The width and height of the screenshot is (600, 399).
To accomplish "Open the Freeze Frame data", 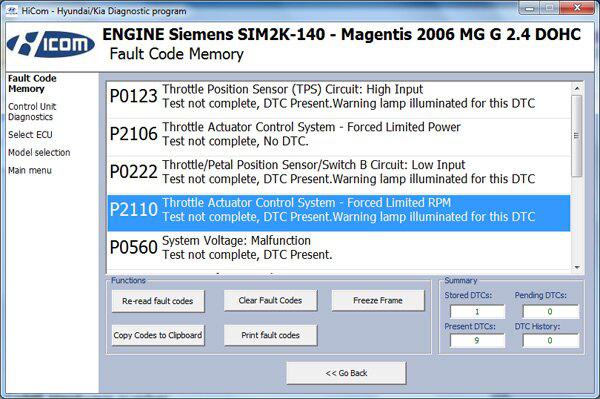I will click(x=378, y=300).
